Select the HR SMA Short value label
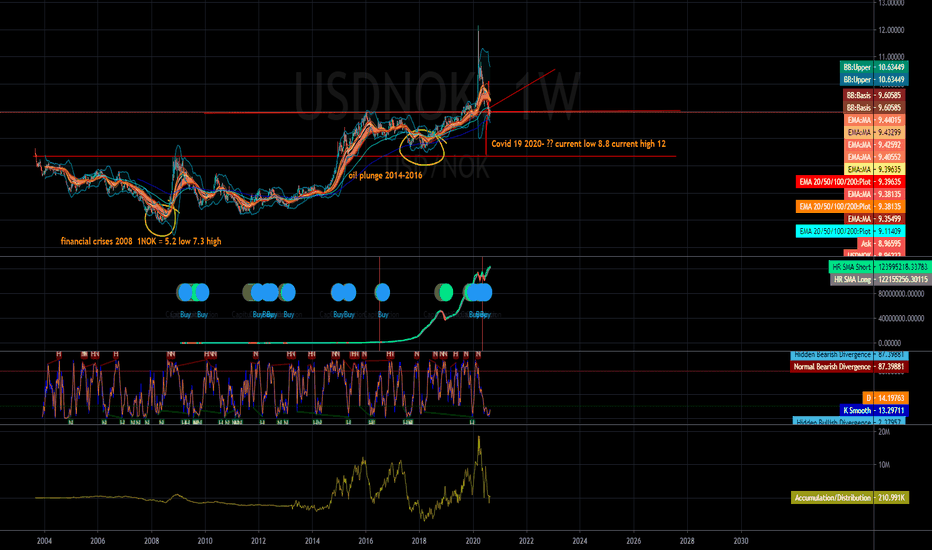 point(879,267)
